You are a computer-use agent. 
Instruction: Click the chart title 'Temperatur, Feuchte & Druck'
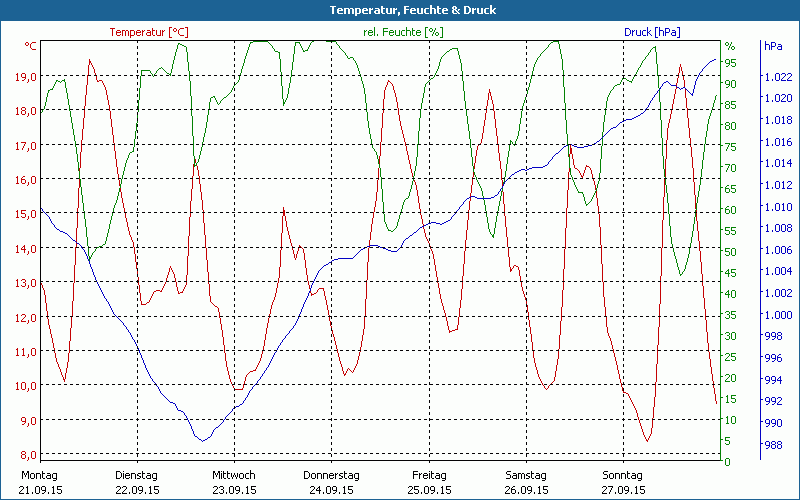click(400, 10)
